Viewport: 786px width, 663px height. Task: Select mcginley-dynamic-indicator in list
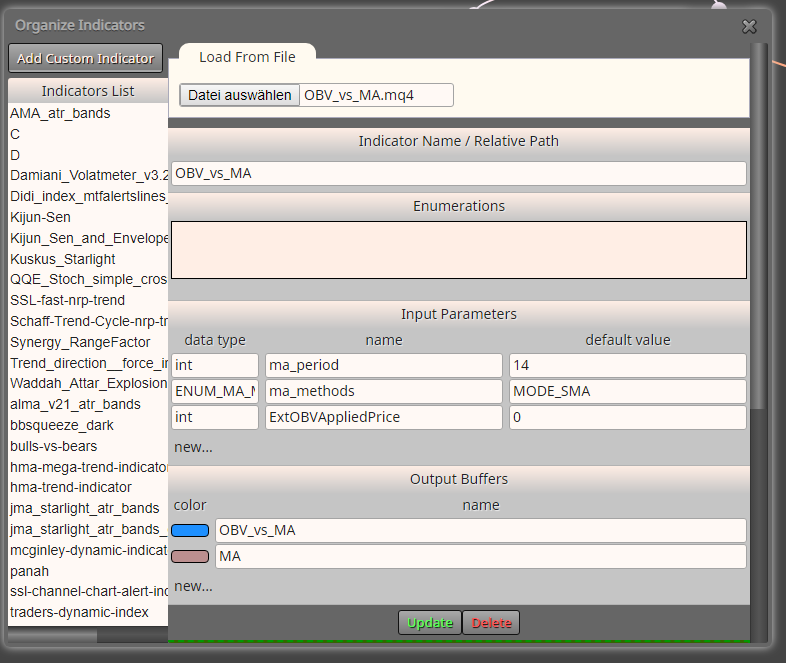point(88,551)
